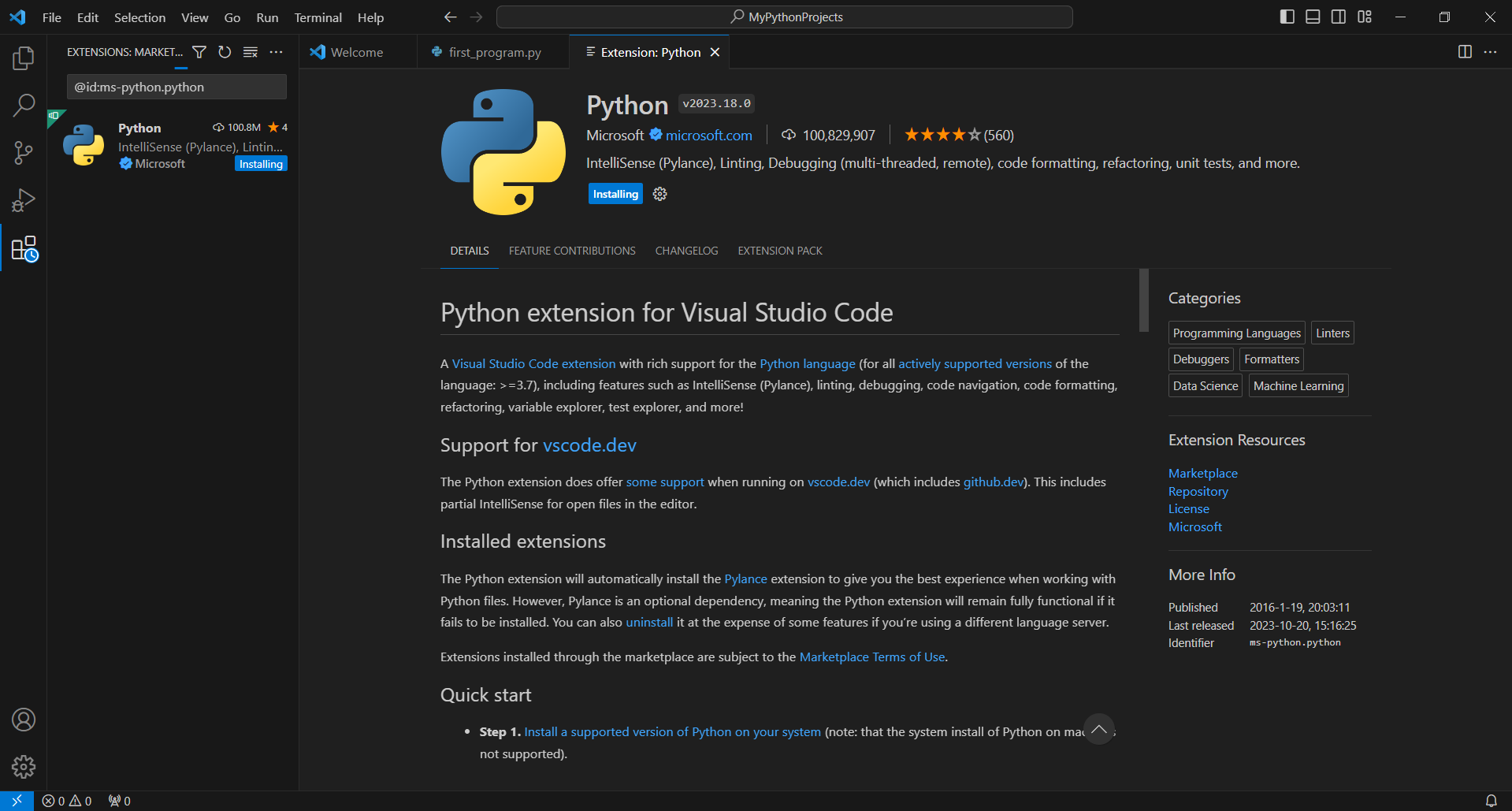
Task: Click the ports forwarded status item
Action: click(120, 801)
